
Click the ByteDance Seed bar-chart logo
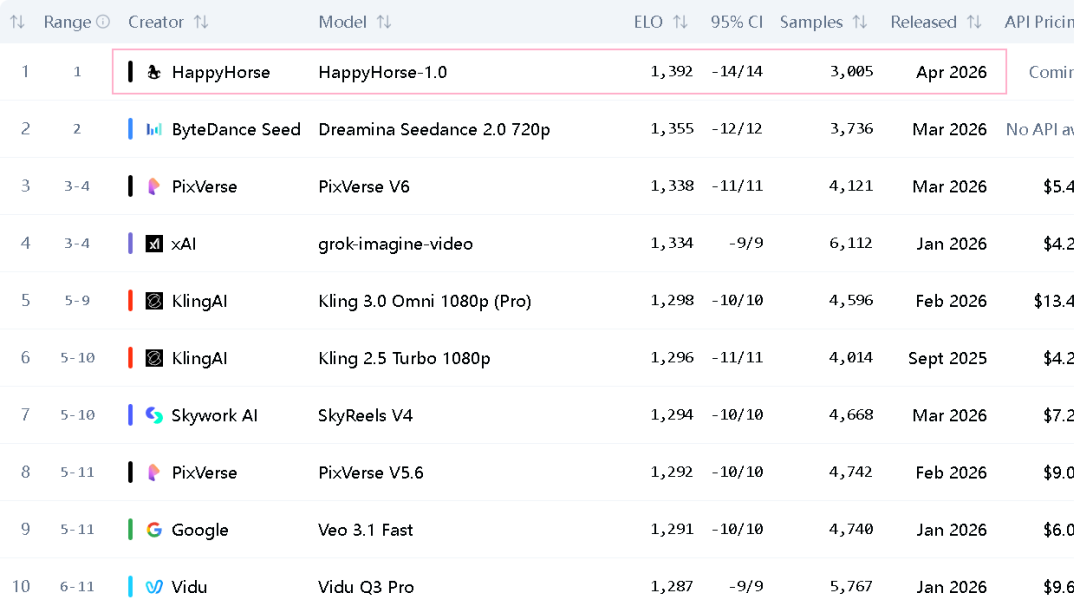tap(154, 129)
